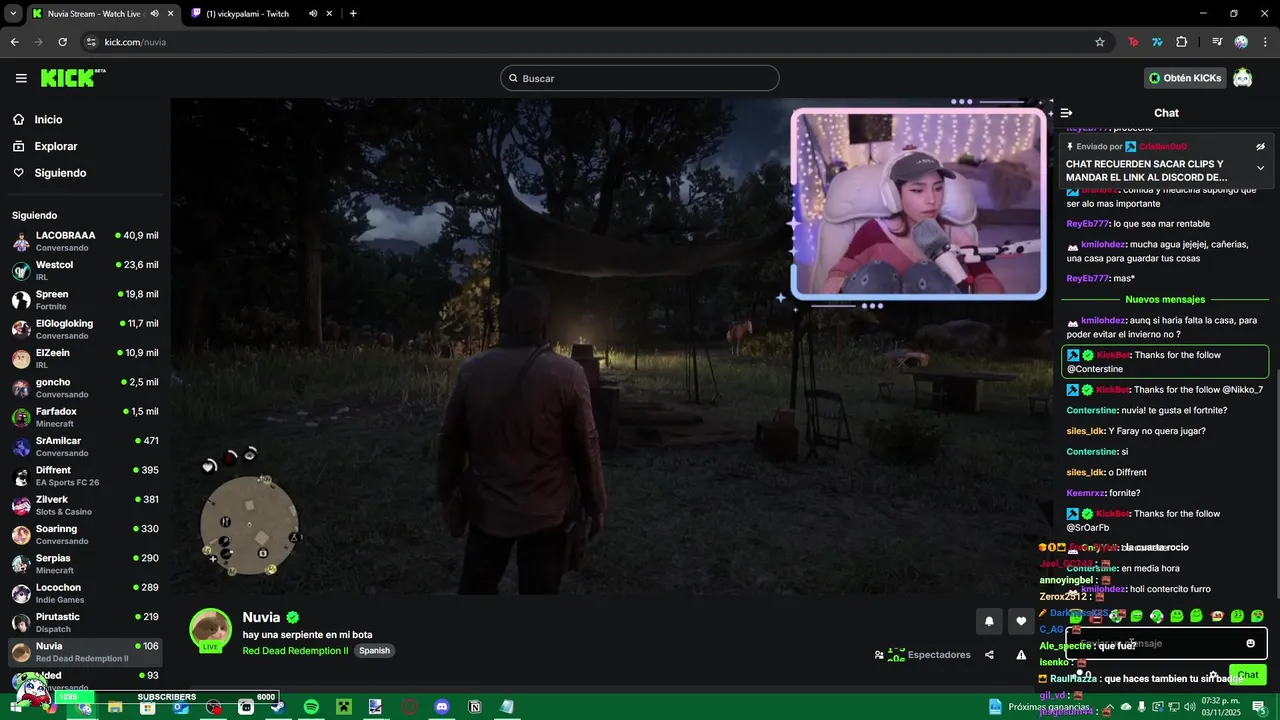Viewport: 1280px width, 720px height.
Task: Click the address bar URL
Action: point(135,42)
